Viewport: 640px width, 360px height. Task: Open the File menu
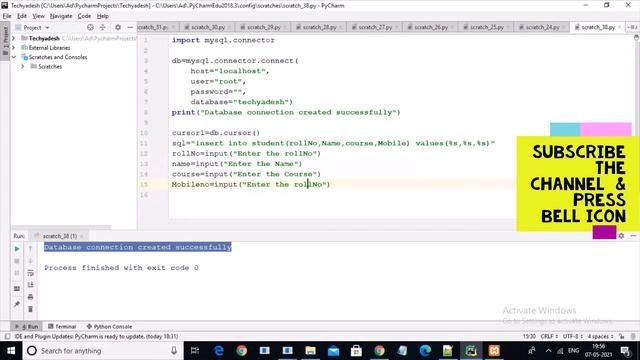point(7,16)
